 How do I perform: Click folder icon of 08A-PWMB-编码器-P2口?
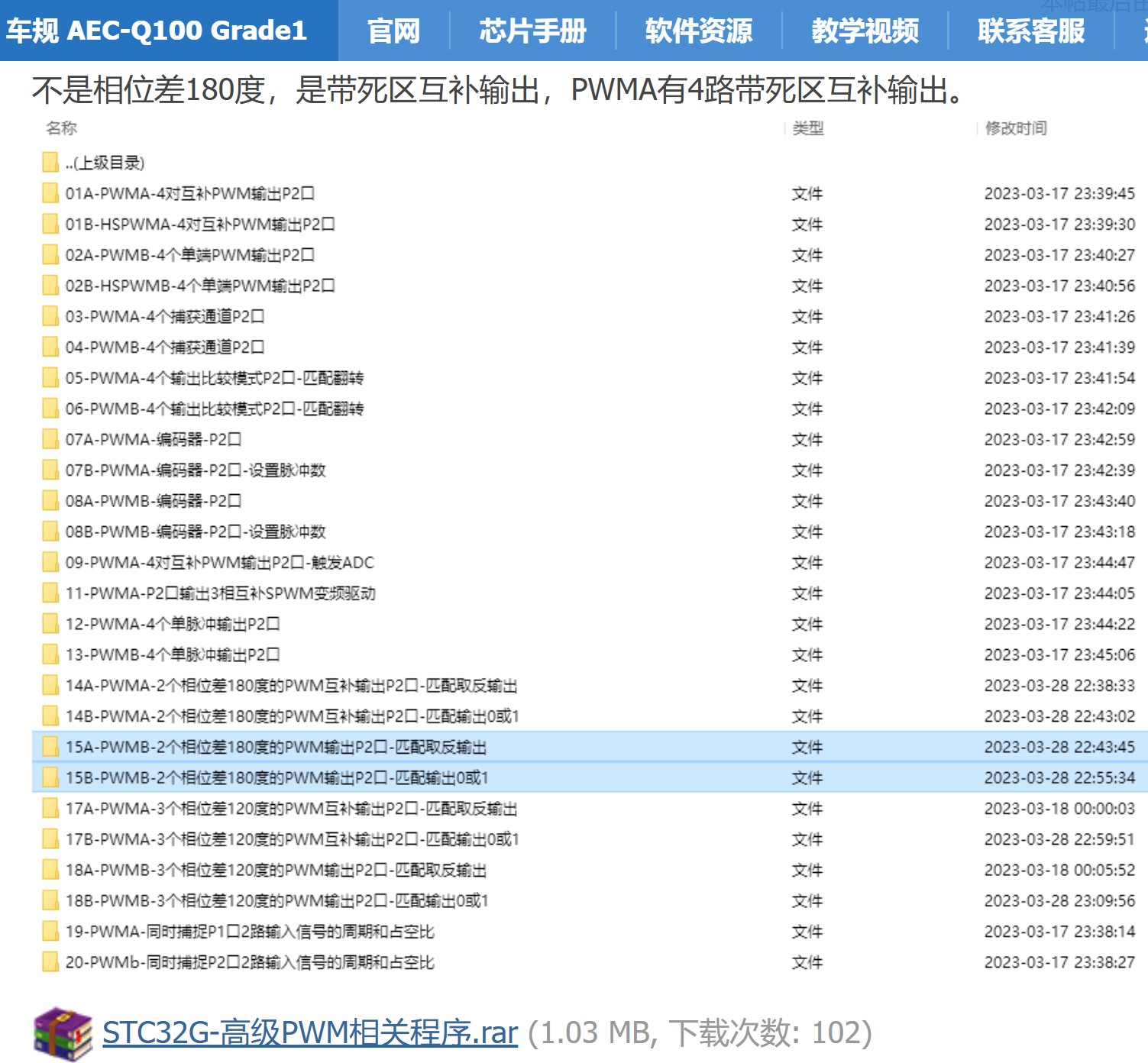[50, 500]
